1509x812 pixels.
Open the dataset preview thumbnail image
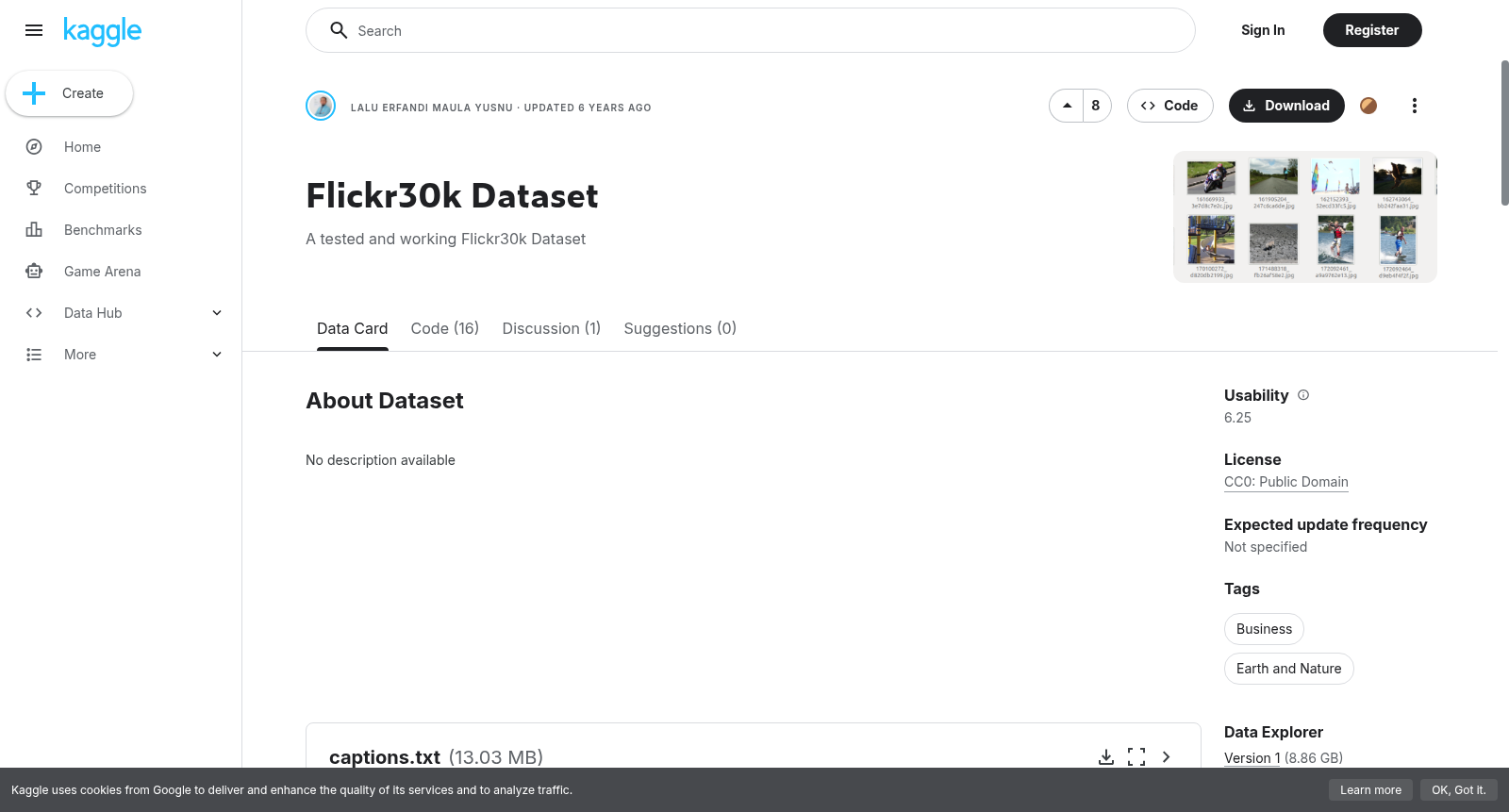coord(1305,217)
